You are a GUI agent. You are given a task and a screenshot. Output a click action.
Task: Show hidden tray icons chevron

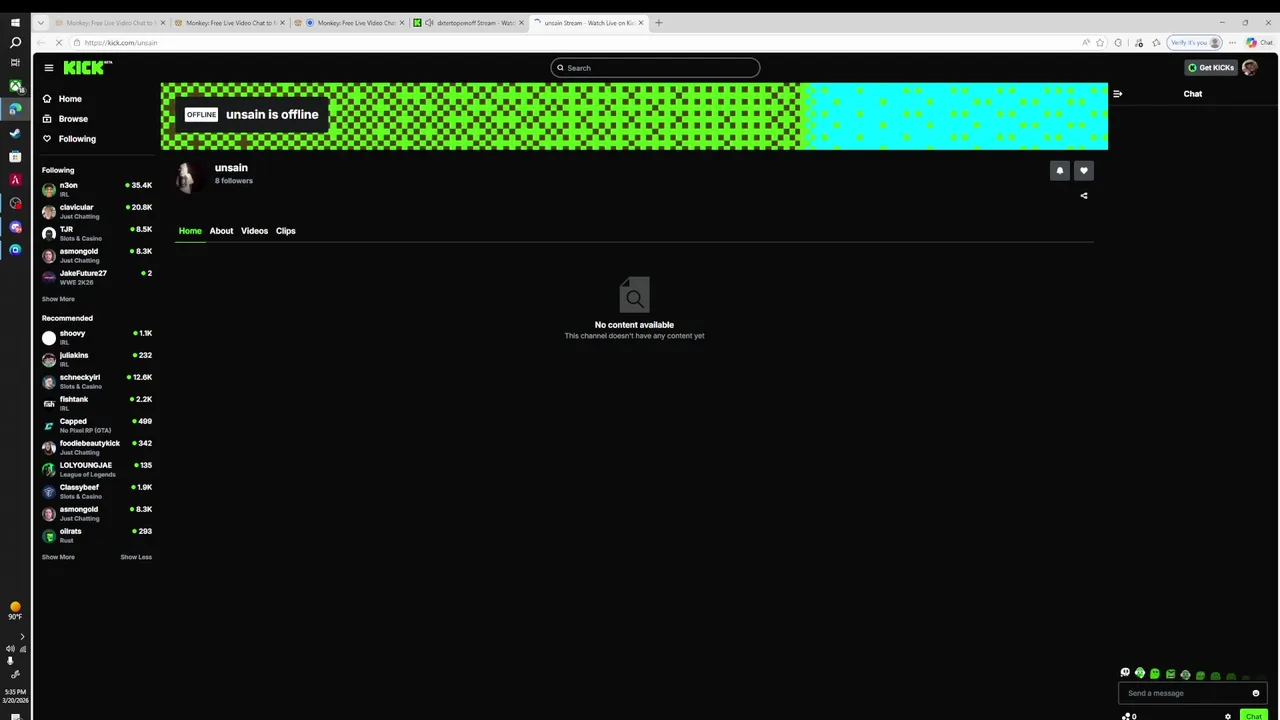22,636
